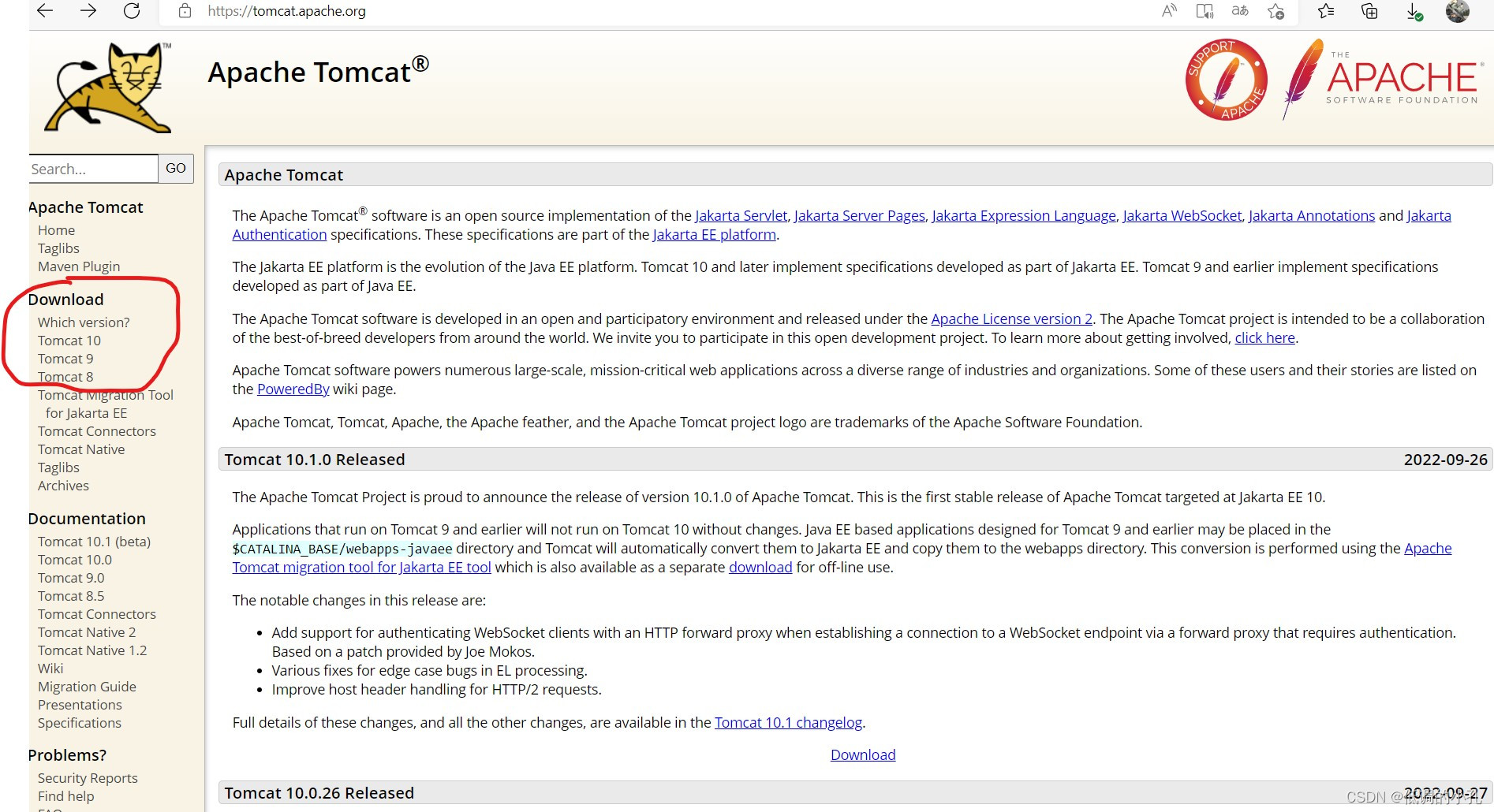Click inline 'download' link for off-line use

pyautogui.click(x=760, y=567)
